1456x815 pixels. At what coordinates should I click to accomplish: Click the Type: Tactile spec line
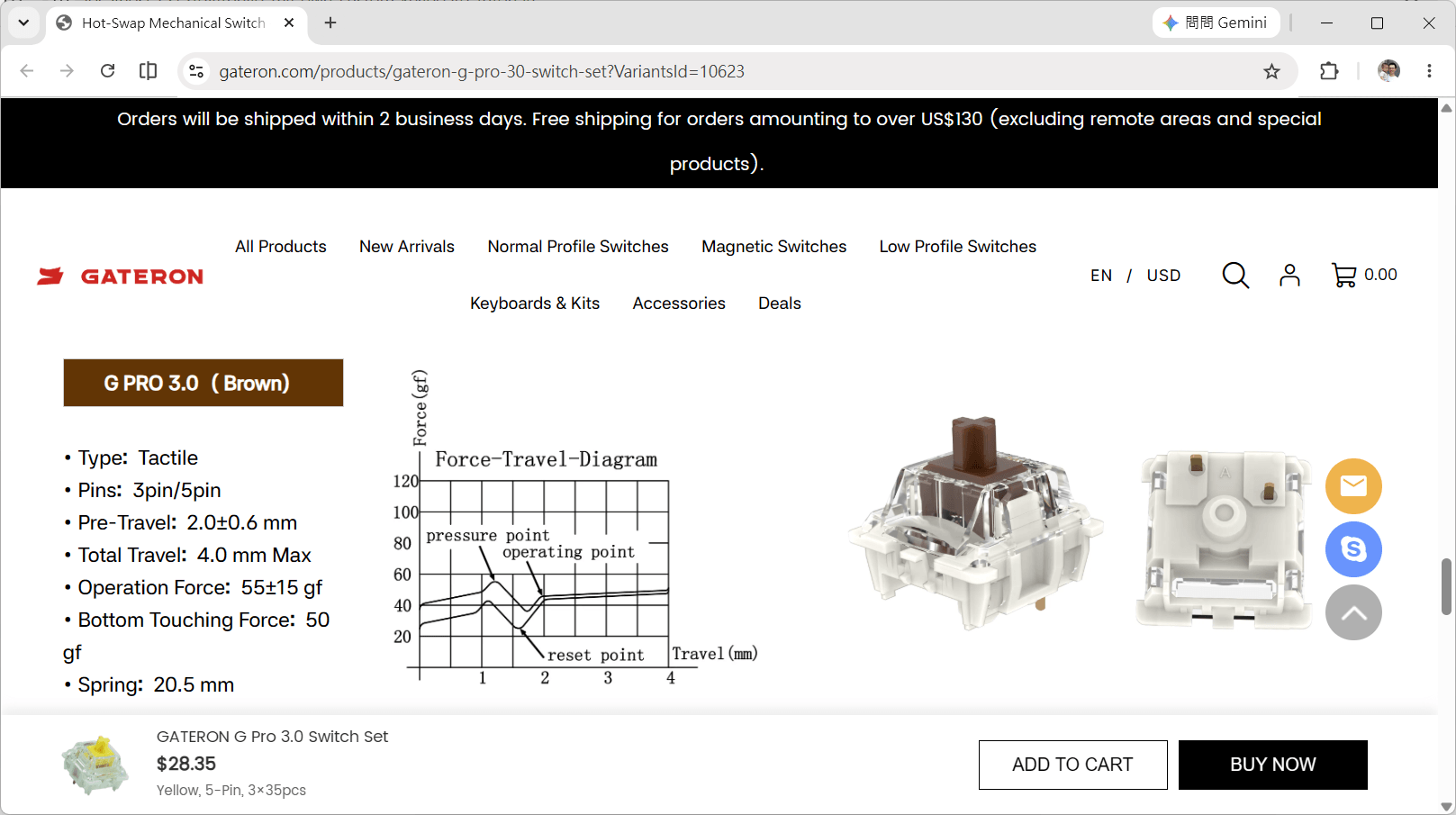tap(131, 457)
